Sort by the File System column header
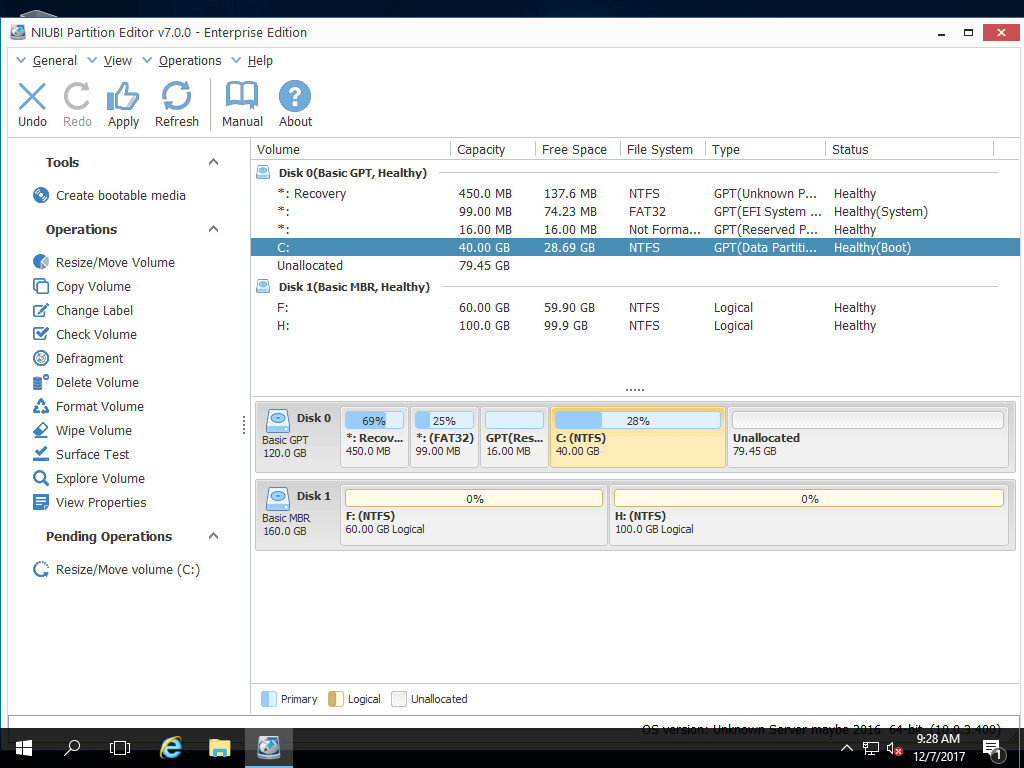1024x768 pixels. coord(662,150)
